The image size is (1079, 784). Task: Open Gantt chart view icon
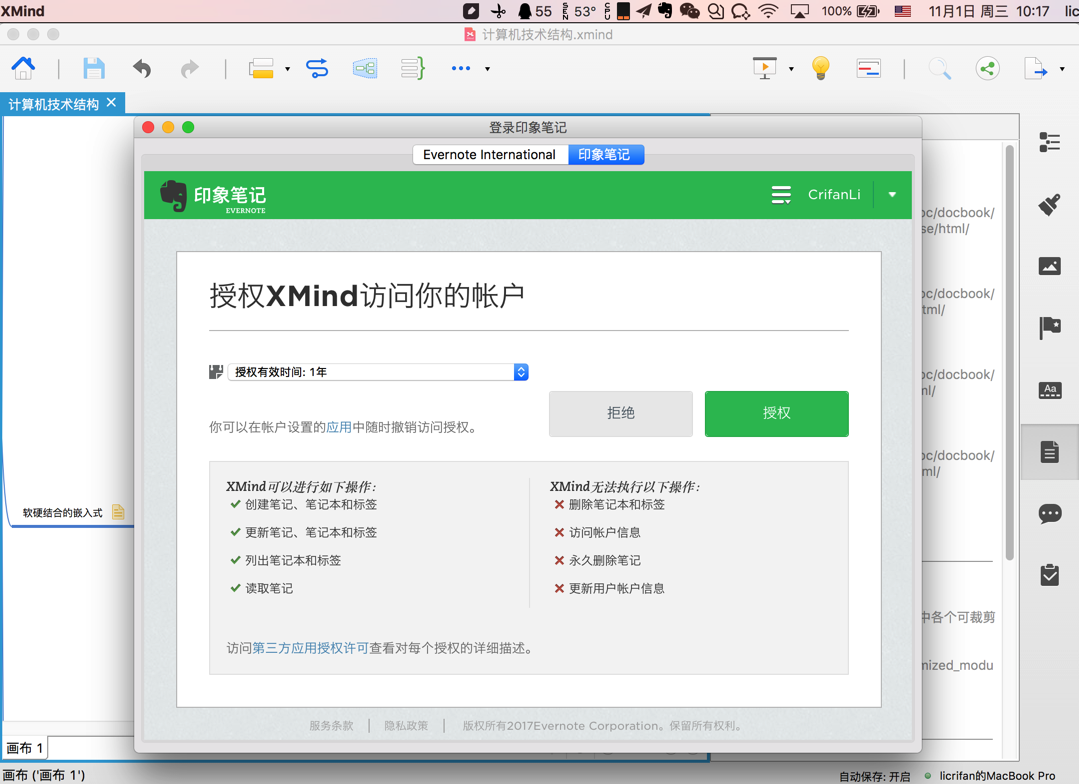click(x=868, y=68)
